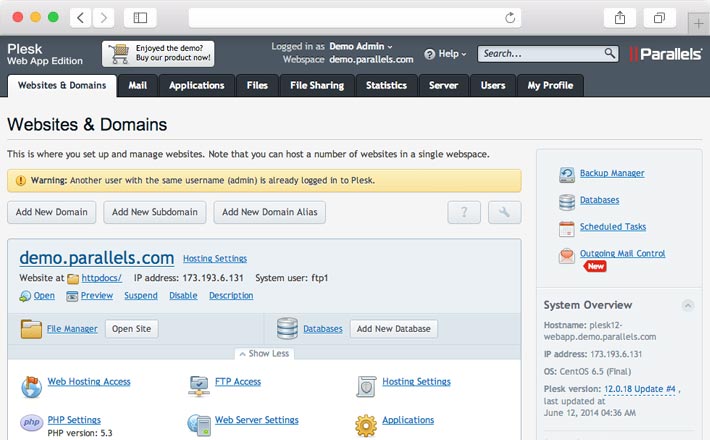Click the wrench tools button
This screenshot has height=440, width=710.
click(504, 212)
